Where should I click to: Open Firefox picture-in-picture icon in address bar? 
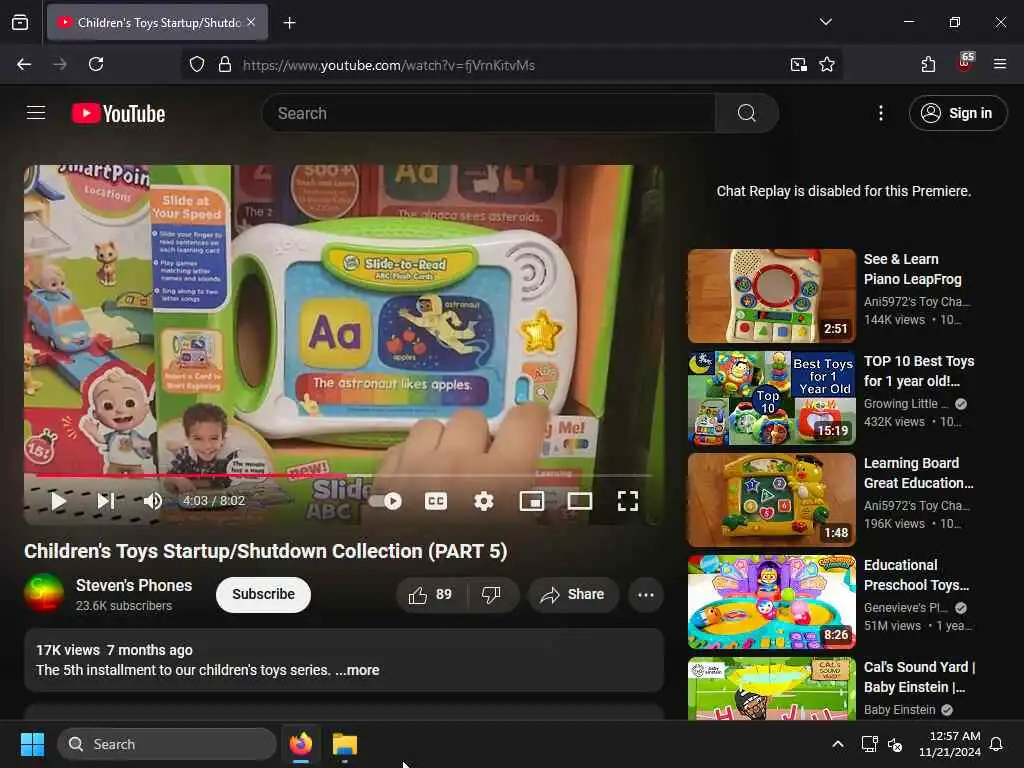click(x=798, y=64)
